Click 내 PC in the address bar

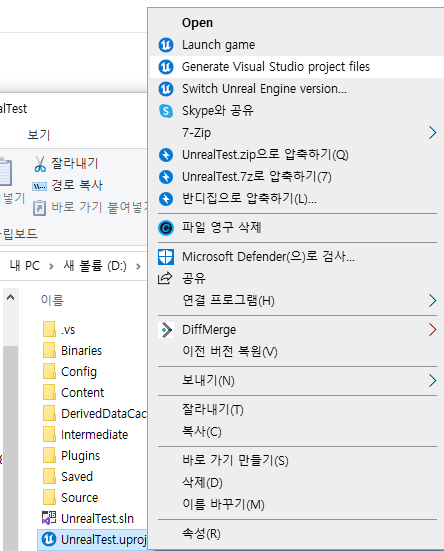(x=25, y=266)
